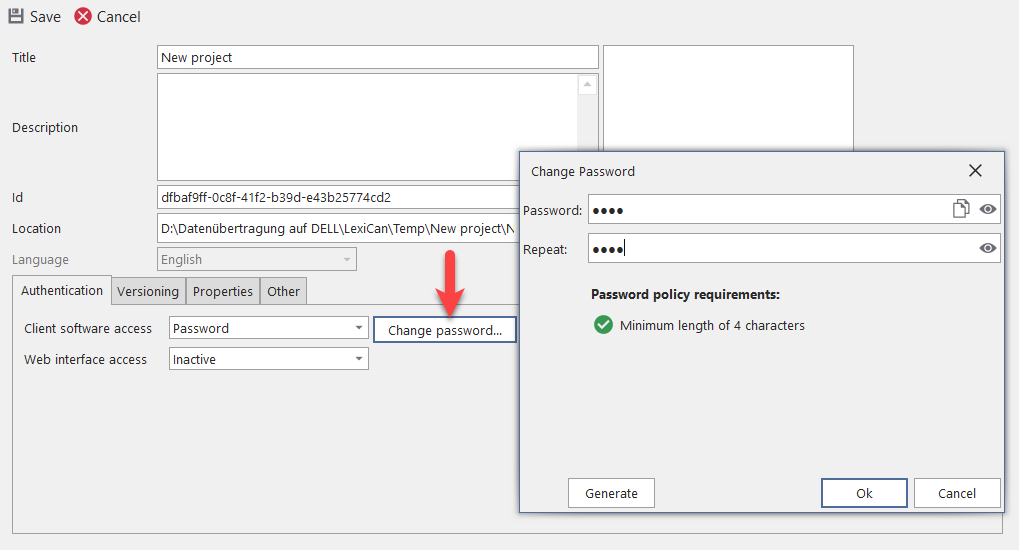The width and height of the screenshot is (1019, 550).
Task: Click the Title field containing New project
Action: point(377,58)
